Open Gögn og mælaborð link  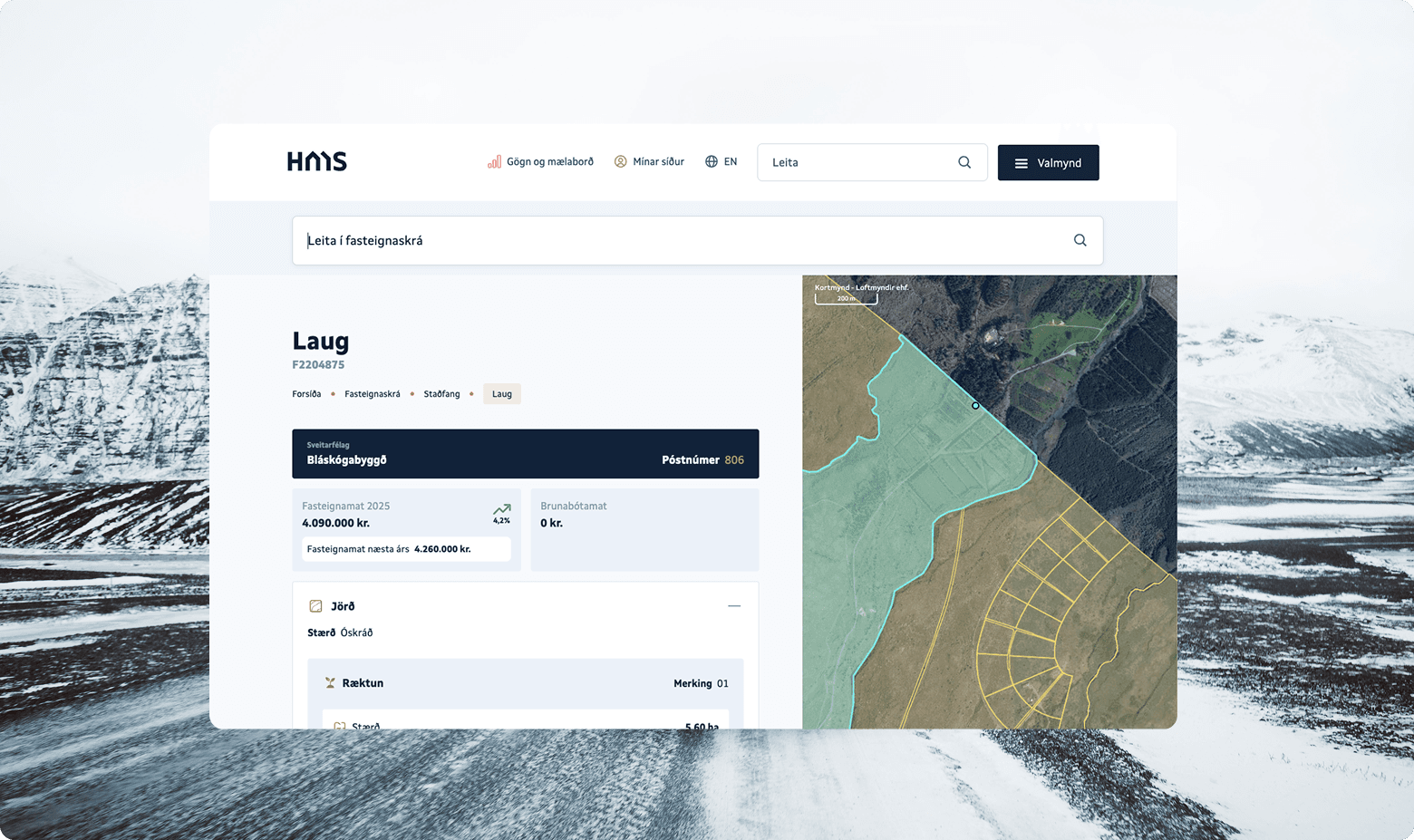(x=549, y=161)
